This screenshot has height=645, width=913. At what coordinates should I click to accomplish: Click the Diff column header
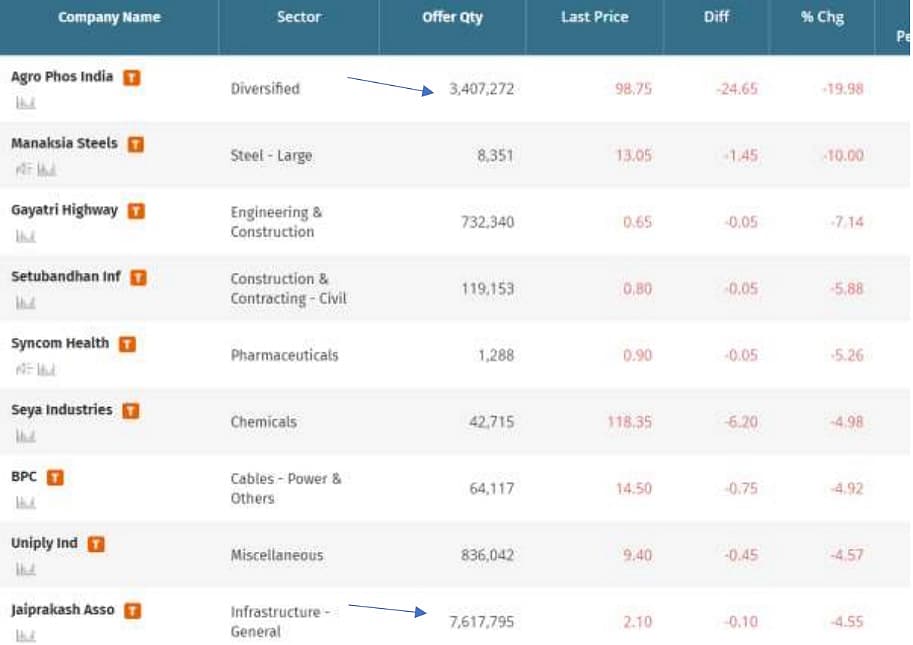pyautogui.click(x=716, y=18)
